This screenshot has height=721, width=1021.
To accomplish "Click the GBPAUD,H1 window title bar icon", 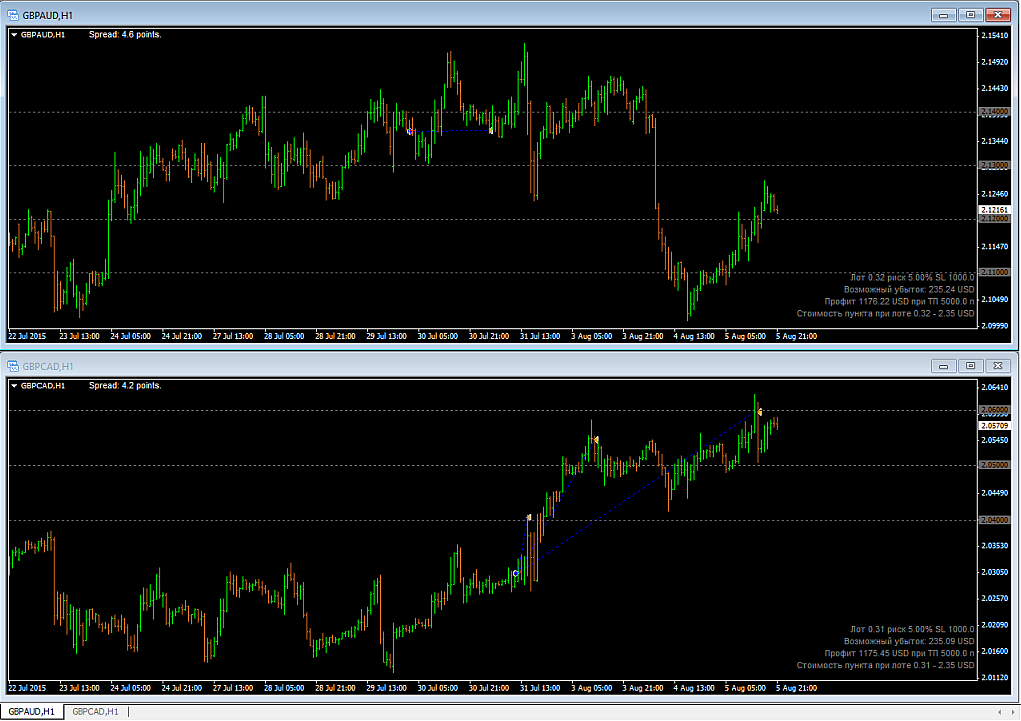I will pos(13,15).
